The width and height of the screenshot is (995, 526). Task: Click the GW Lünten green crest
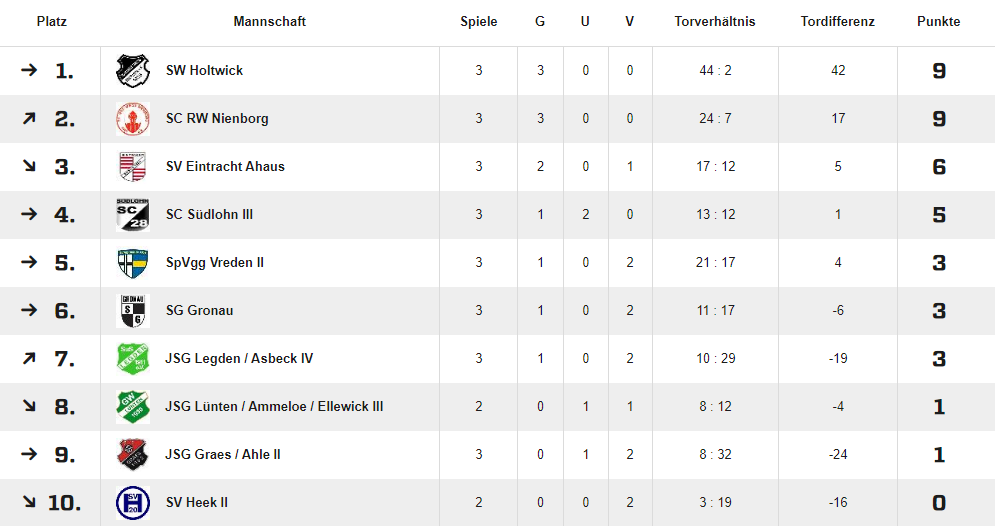(133, 407)
